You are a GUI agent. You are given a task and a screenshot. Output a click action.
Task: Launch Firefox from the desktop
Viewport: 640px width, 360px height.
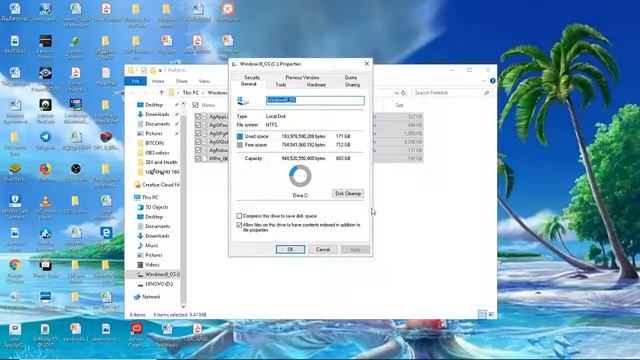(x=45, y=172)
